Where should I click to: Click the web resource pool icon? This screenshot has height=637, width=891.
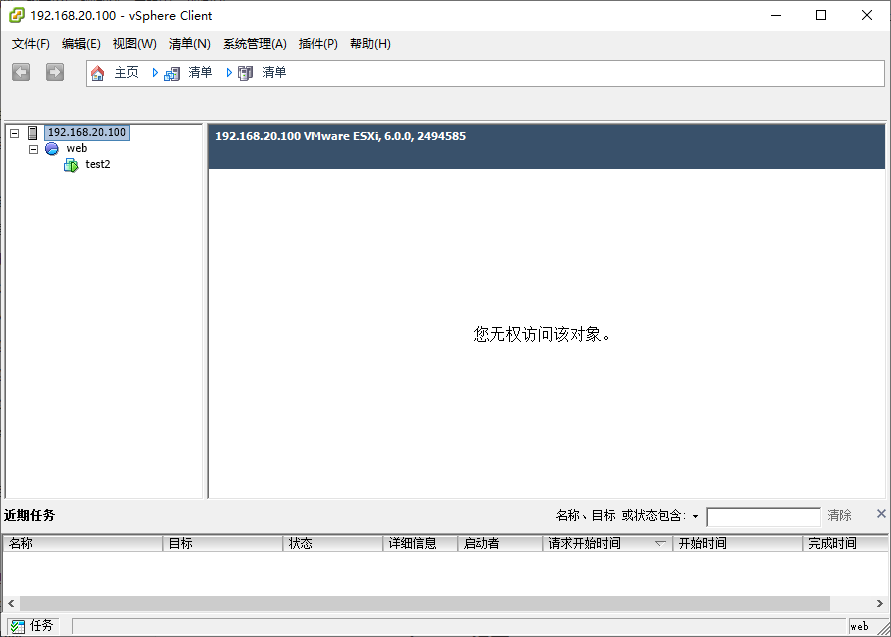pyautogui.click(x=52, y=149)
